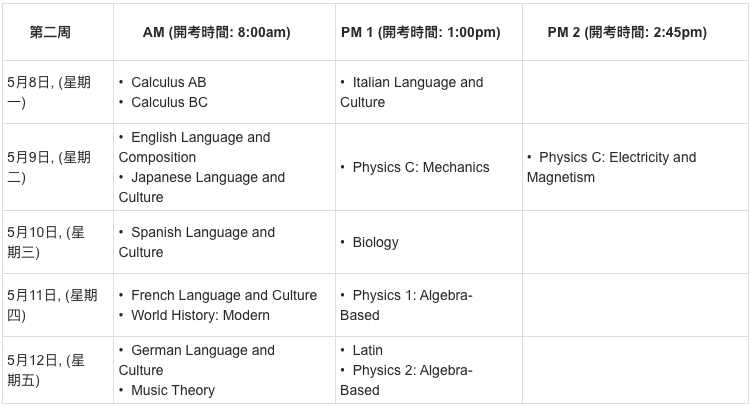Click Italian Language and Culture entry
Image resolution: width=750 pixels, height=406 pixels.
(x=411, y=92)
